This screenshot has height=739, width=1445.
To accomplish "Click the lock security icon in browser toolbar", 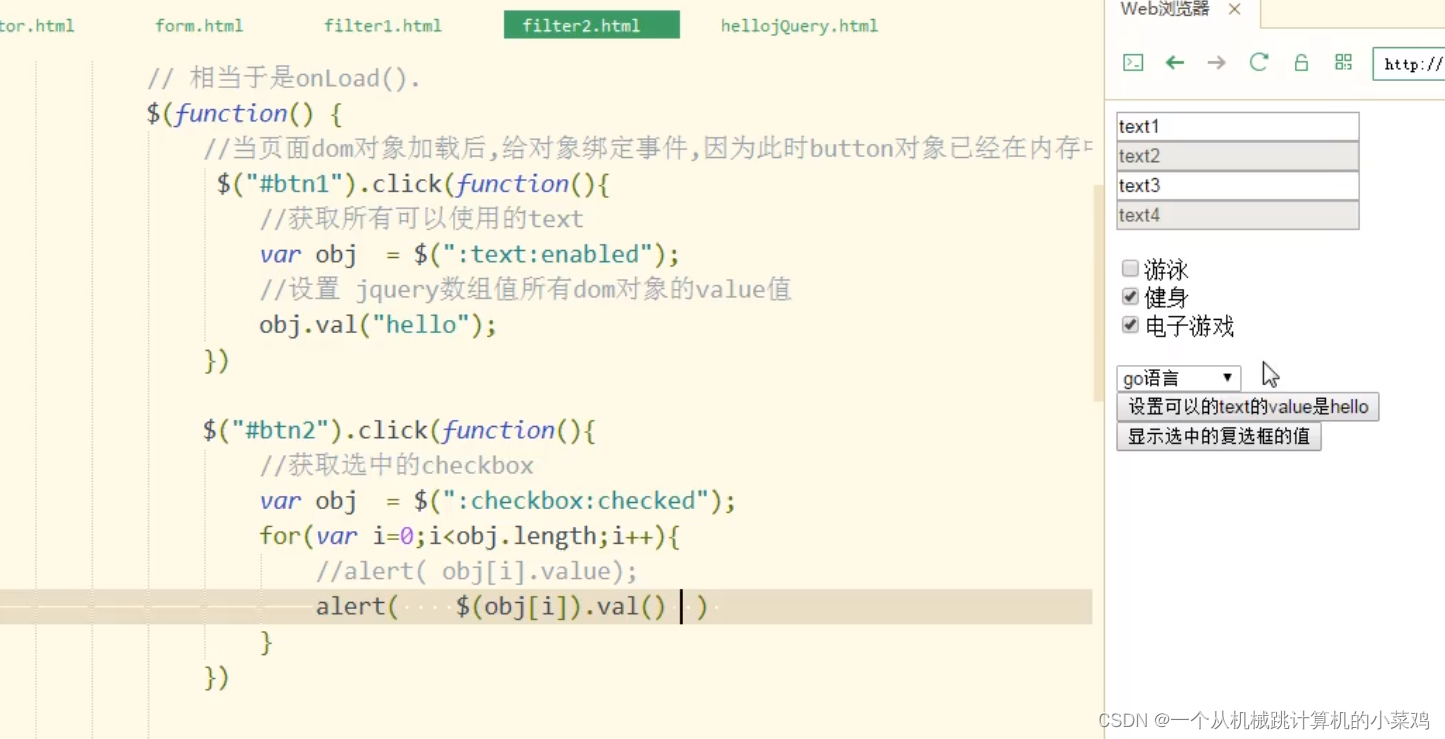I will (1300, 62).
